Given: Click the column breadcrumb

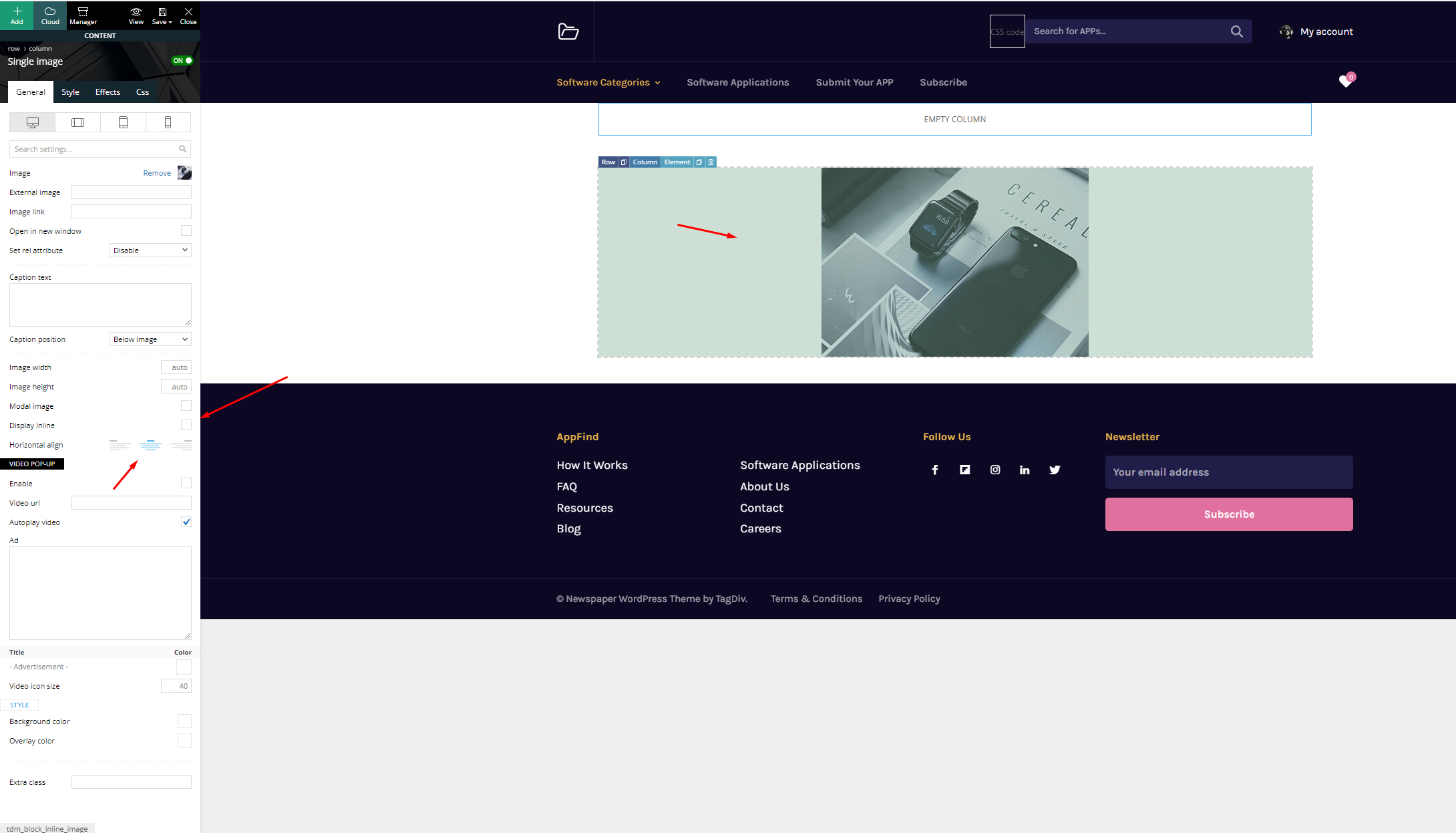Looking at the screenshot, I should coord(40,49).
